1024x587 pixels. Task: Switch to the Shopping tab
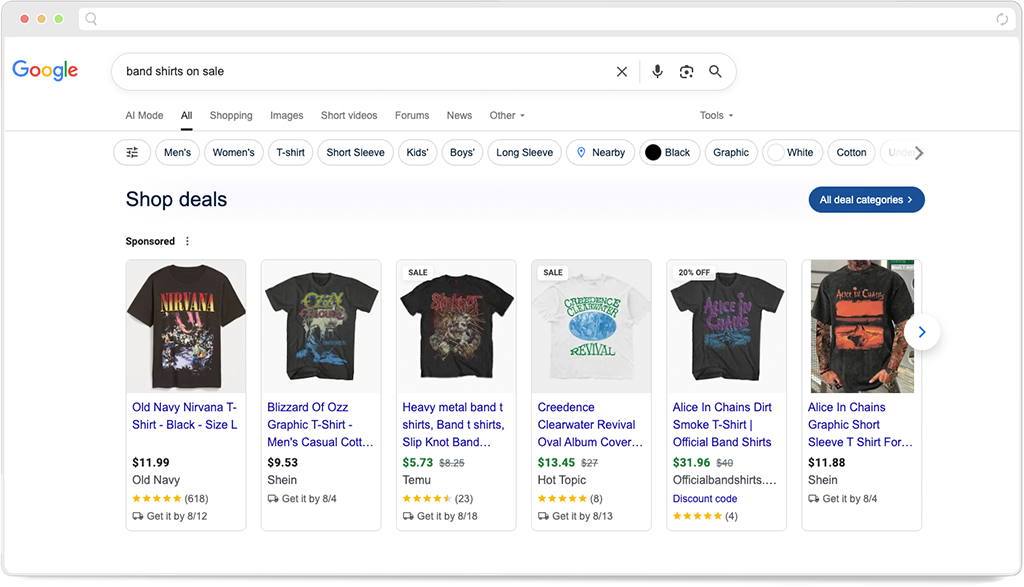coord(231,116)
